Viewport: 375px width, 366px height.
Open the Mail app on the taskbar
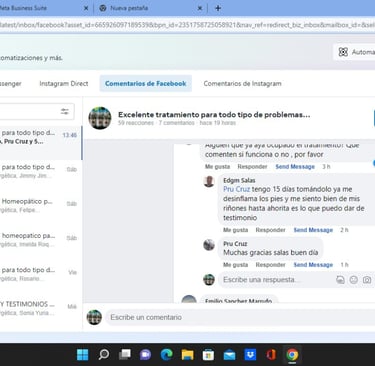229,355
